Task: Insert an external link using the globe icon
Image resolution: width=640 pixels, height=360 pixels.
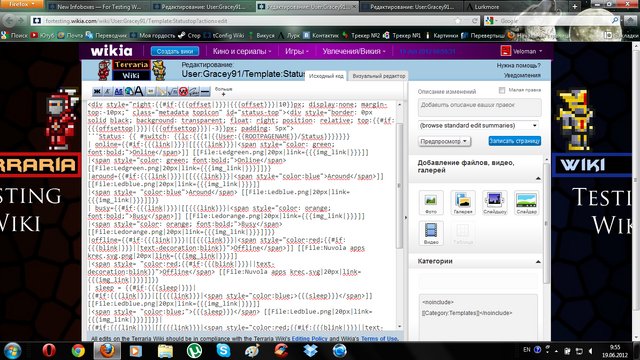Action: (129, 91)
